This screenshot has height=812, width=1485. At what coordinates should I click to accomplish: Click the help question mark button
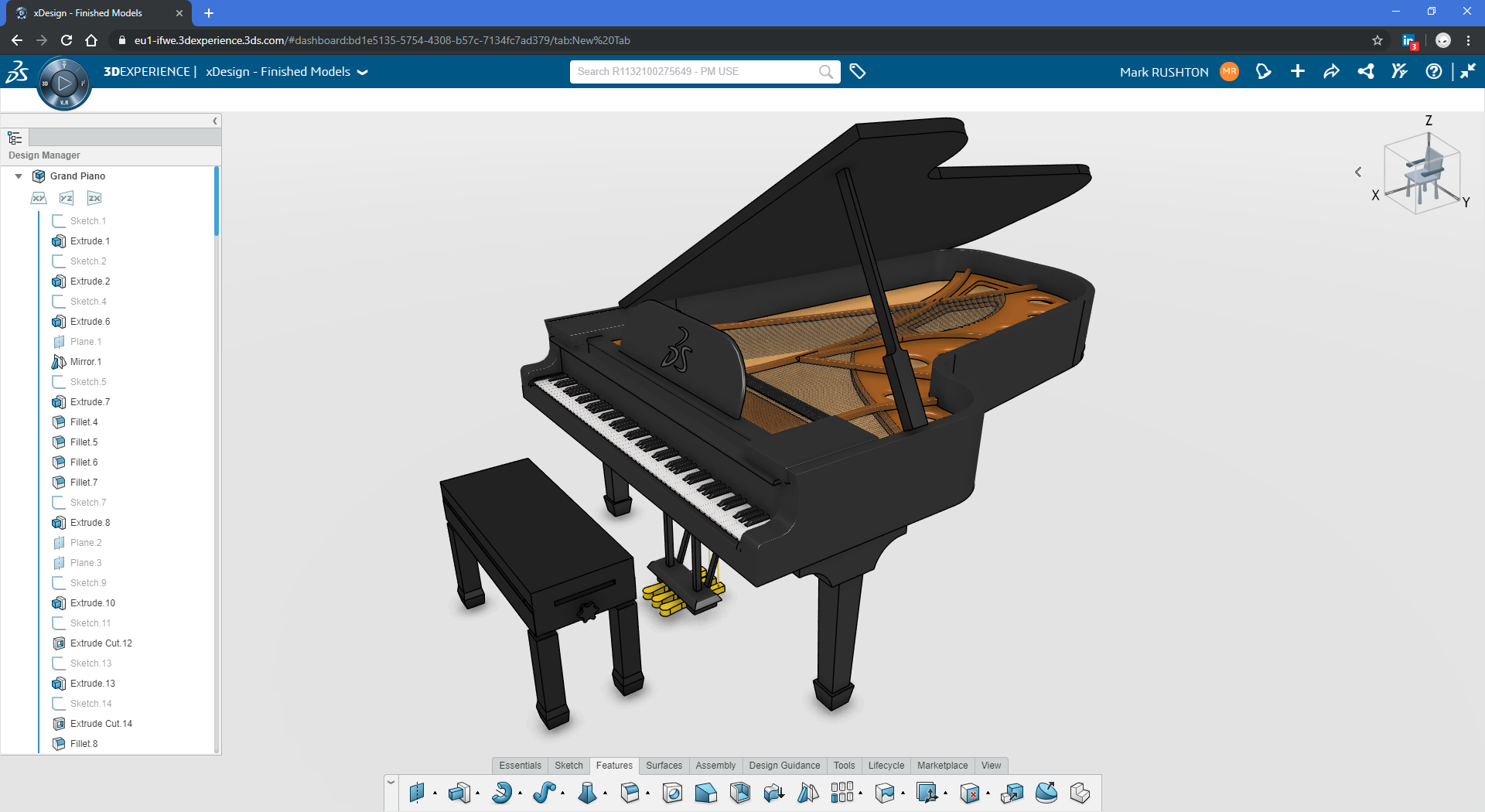click(x=1435, y=71)
